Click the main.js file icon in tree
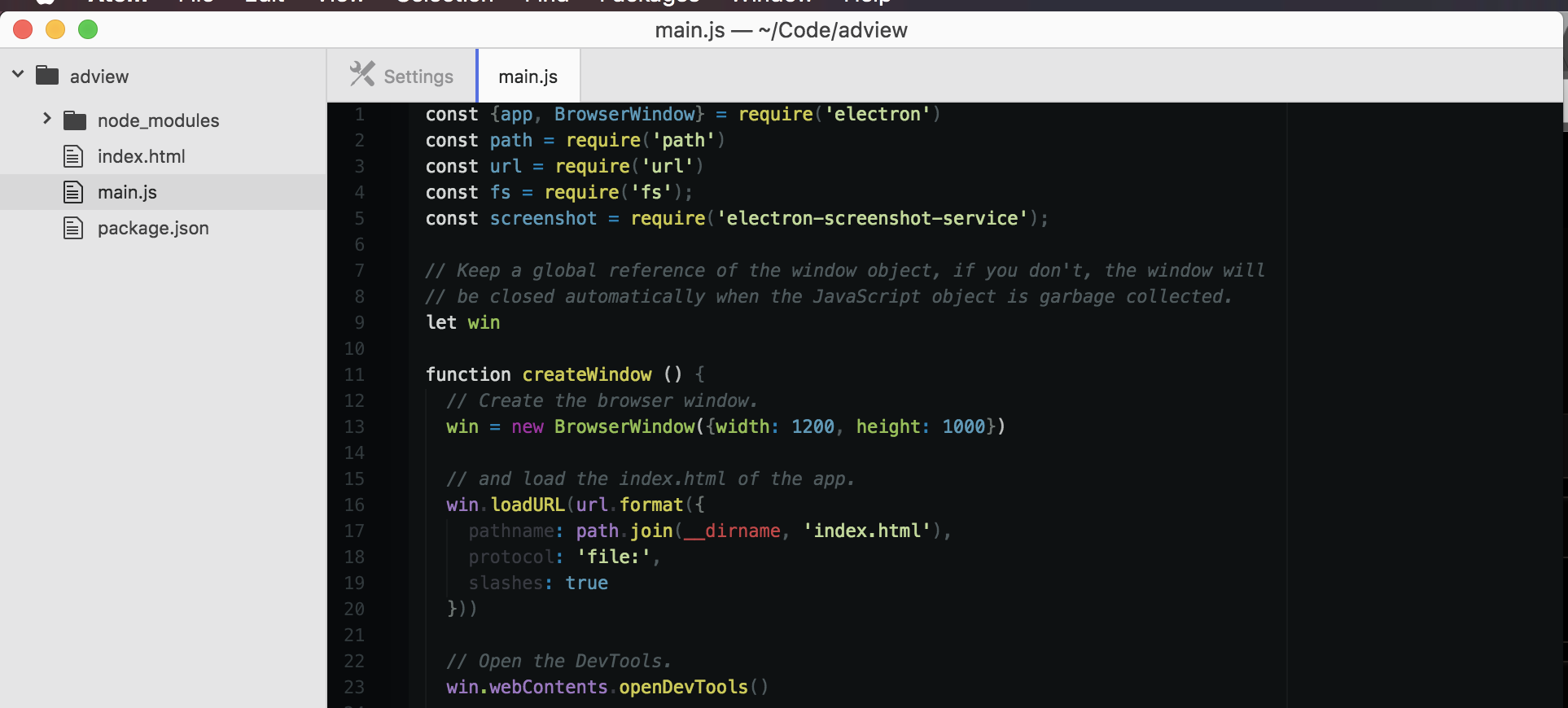Screen dimensions: 1568x708 (73, 192)
